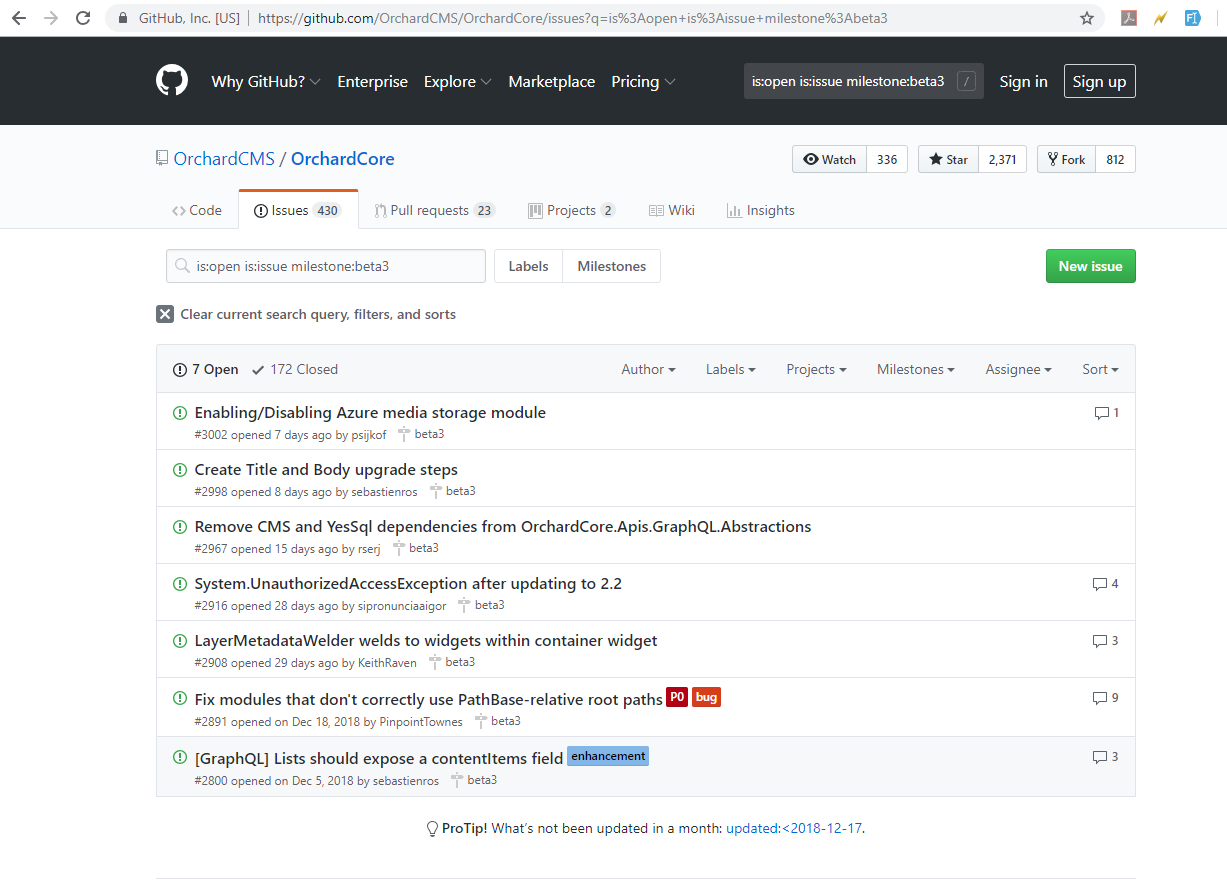The image size is (1227, 890).
Task: Star the OrchardCore repository
Action: click(948, 159)
